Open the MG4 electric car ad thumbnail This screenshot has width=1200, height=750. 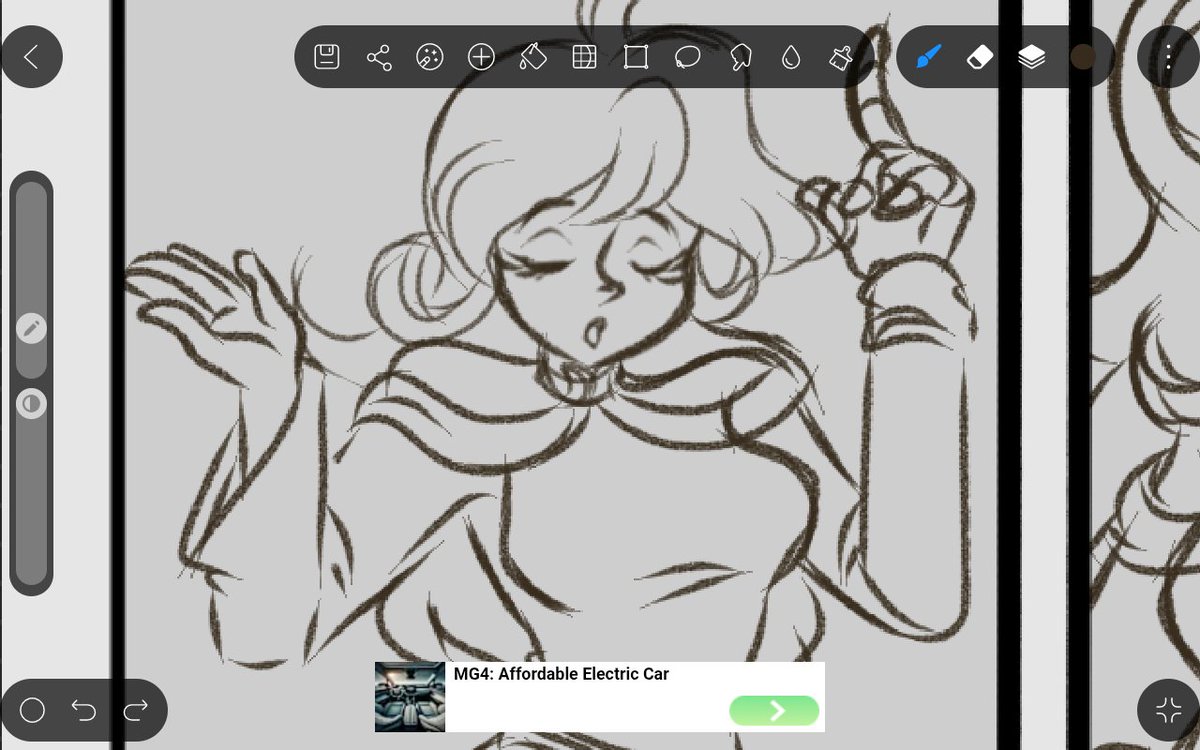tap(410, 697)
